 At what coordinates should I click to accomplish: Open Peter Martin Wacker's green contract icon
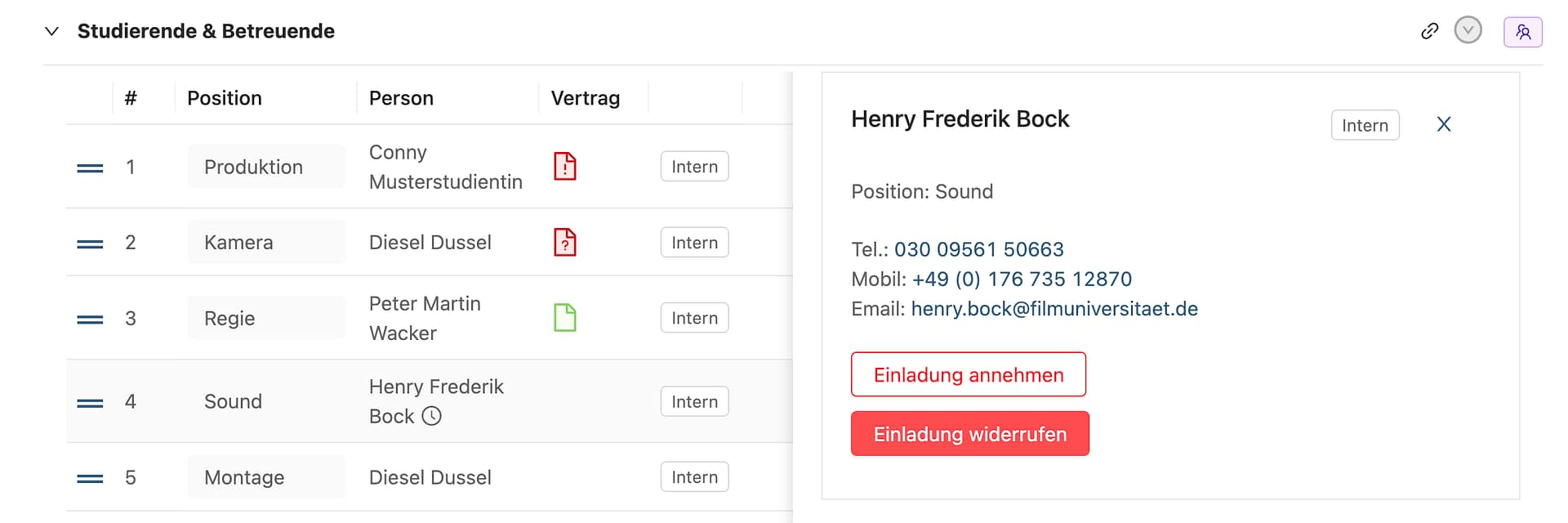[565, 318]
